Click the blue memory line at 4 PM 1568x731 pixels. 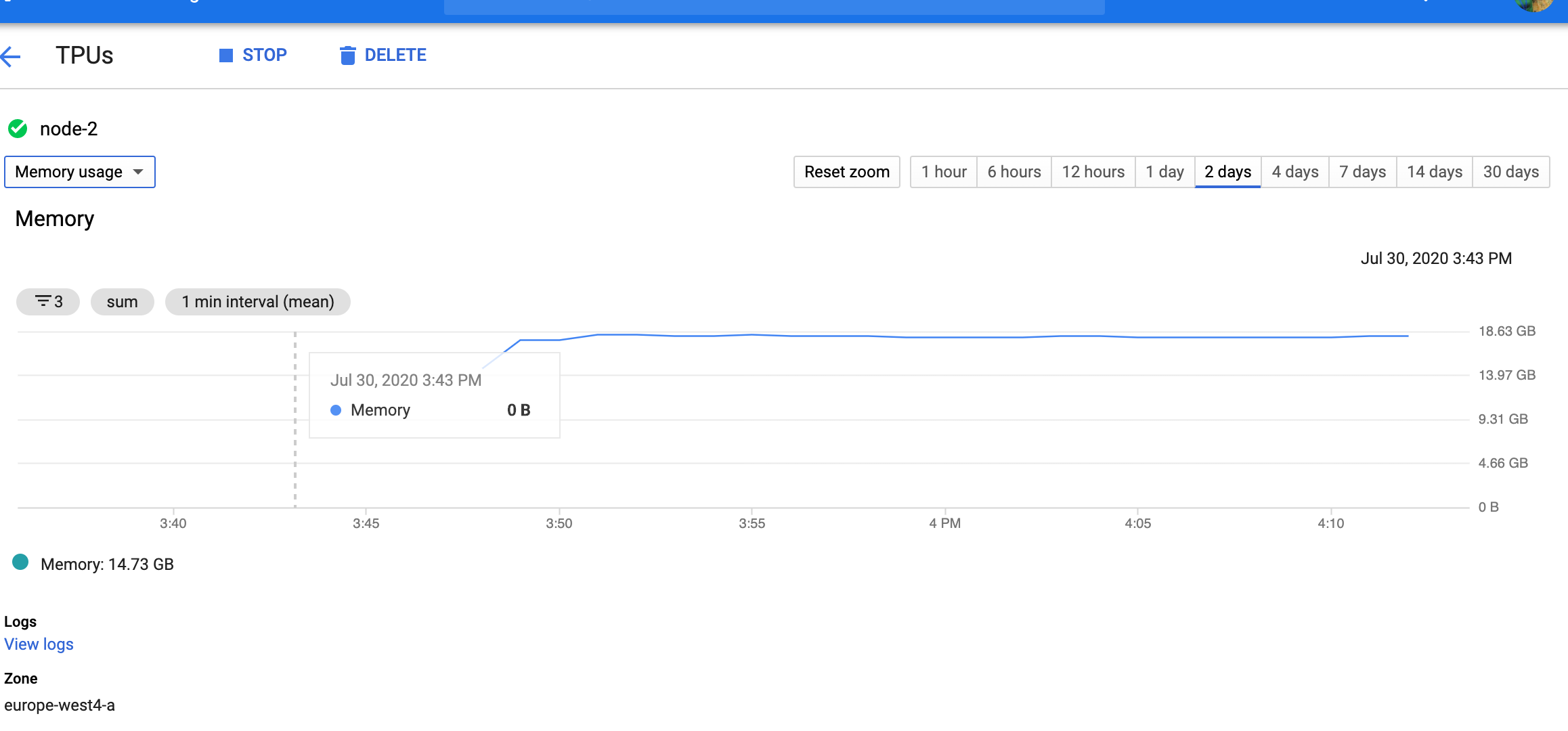(x=945, y=337)
